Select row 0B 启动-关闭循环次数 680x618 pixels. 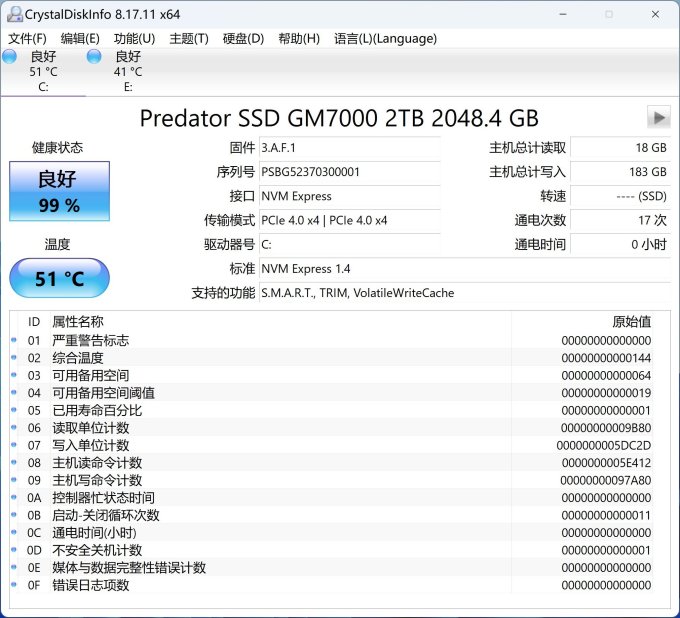tap(332, 515)
